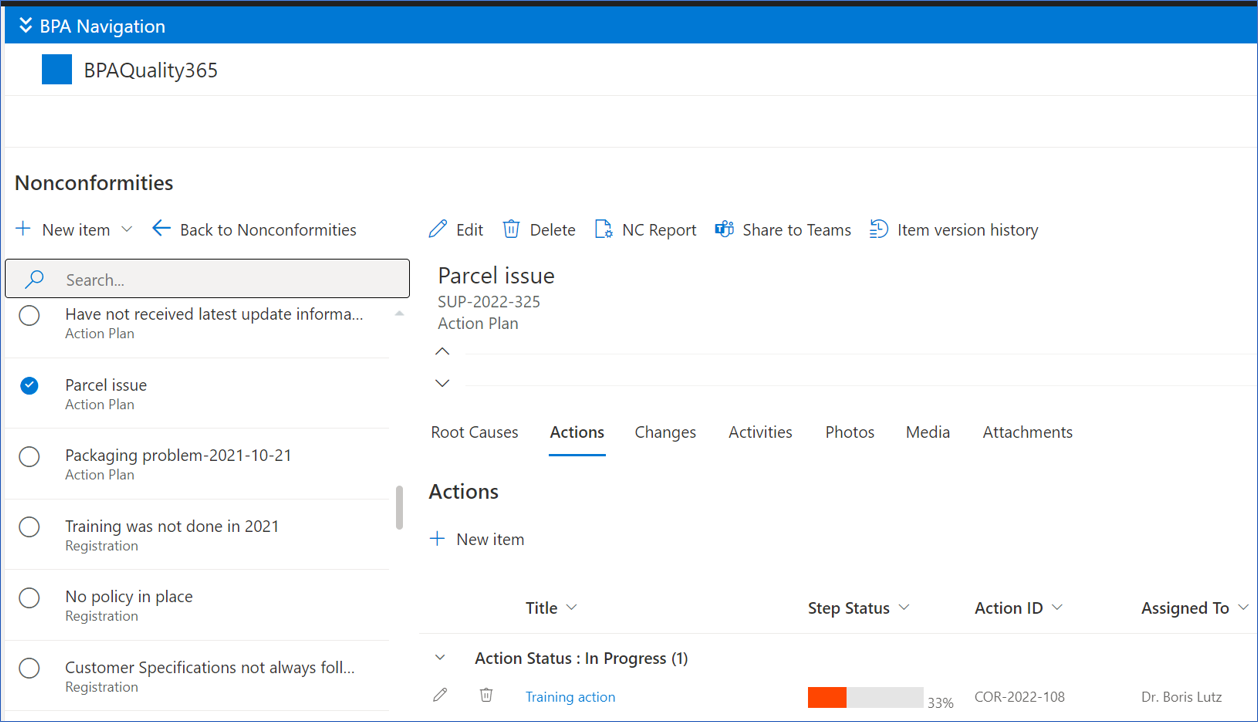Click the Item version history icon

[879, 229]
